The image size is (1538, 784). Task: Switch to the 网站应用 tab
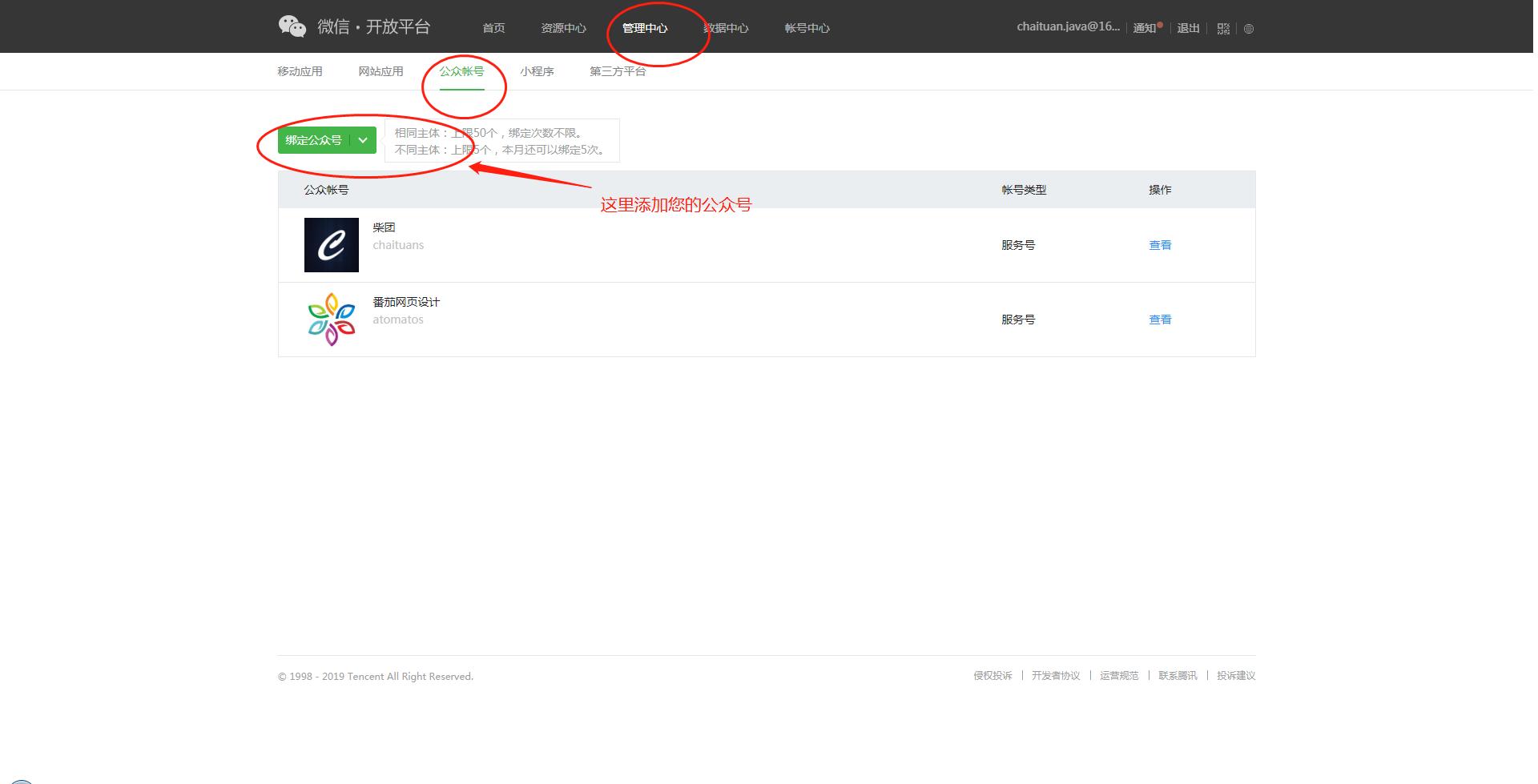coord(380,71)
